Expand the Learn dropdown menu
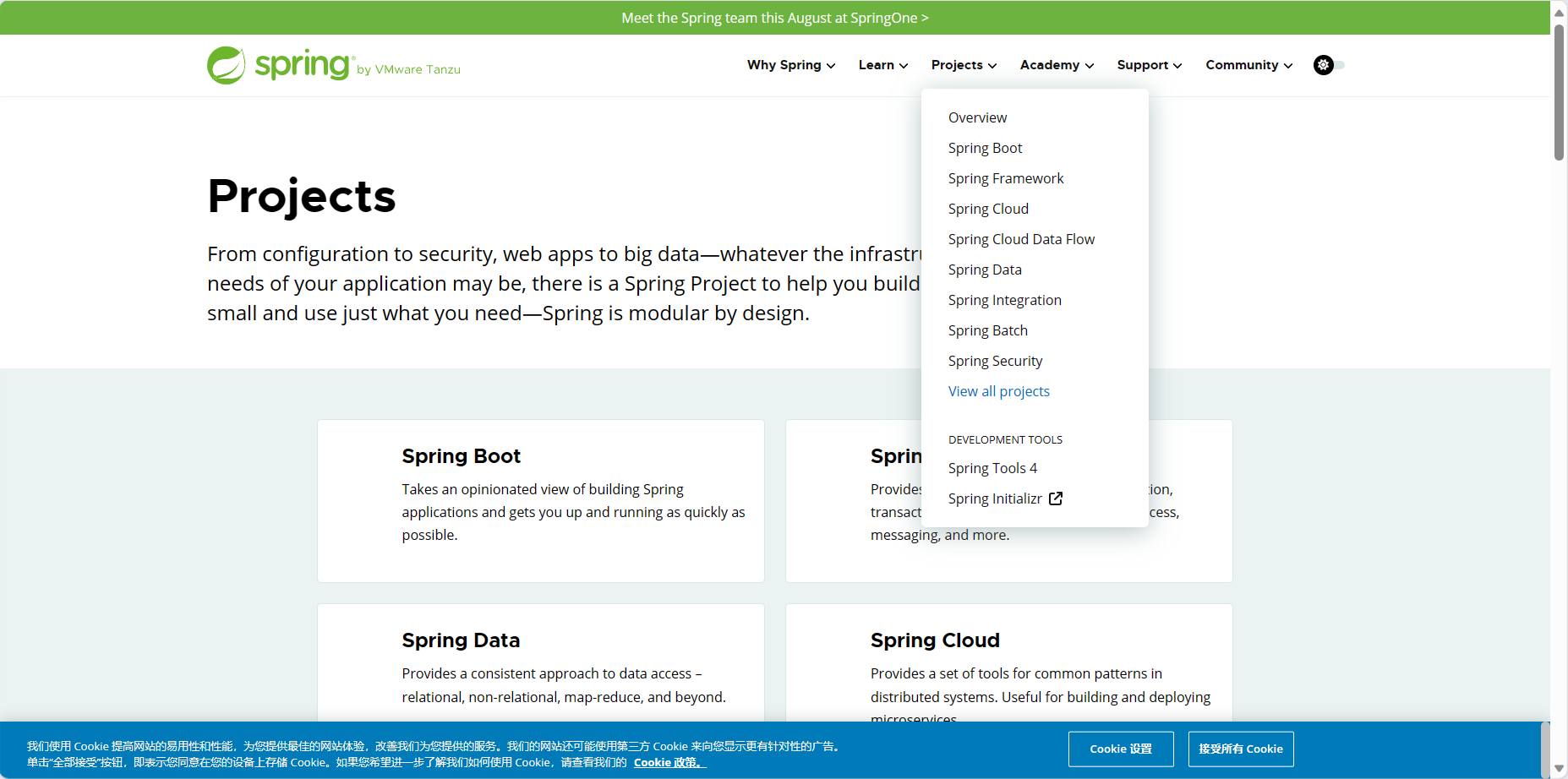Viewport: 1568px width, 779px height. pos(883,65)
